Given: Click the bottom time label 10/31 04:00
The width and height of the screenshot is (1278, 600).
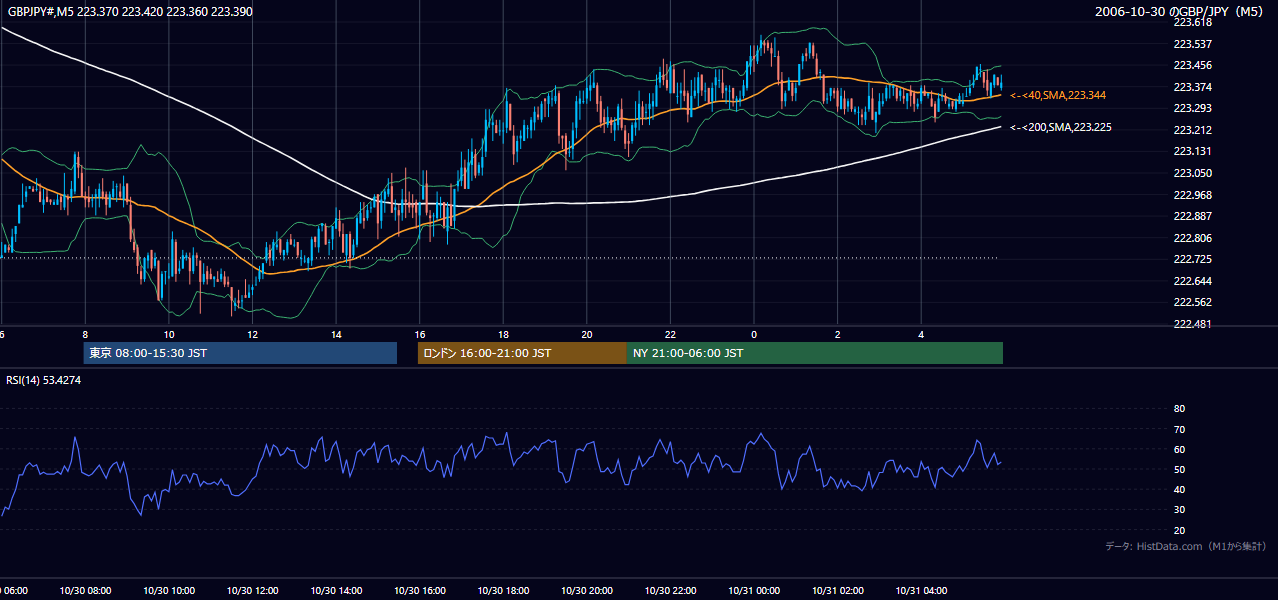Looking at the screenshot, I should point(920,591).
